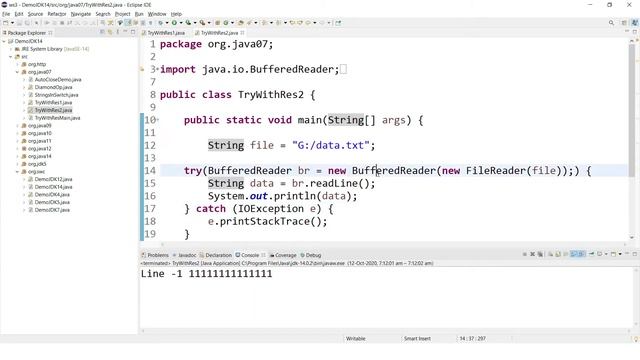Toggle Mark Occurrences in the toolbar
The width and height of the screenshot is (640, 360).
pos(128,23)
